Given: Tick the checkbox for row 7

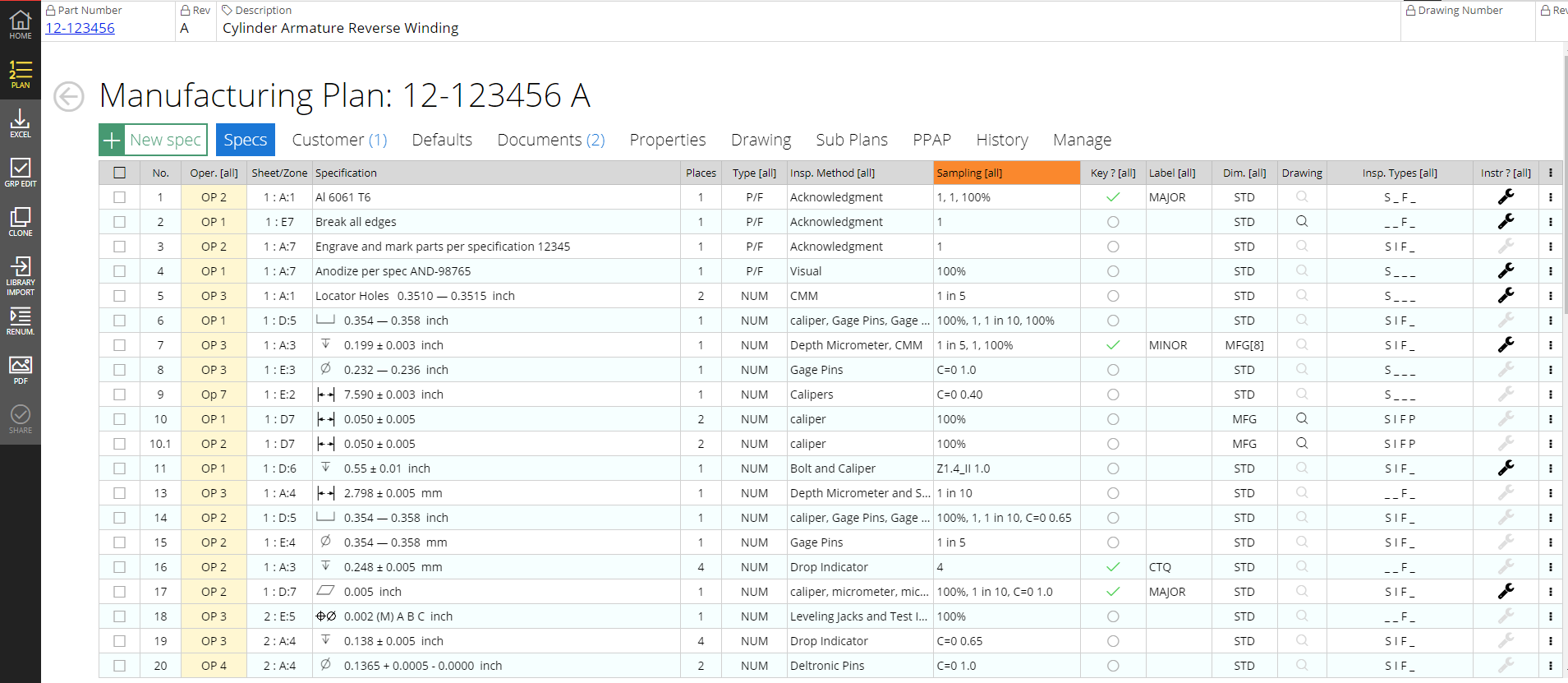Looking at the screenshot, I should tap(120, 345).
